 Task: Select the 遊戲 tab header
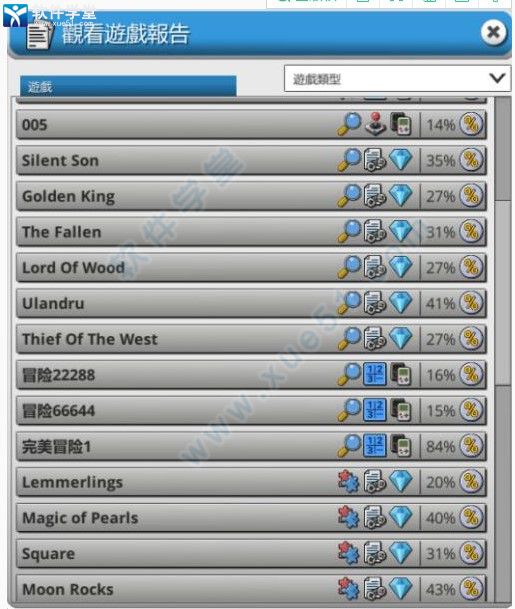pyautogui.click(x=128, y=86)
